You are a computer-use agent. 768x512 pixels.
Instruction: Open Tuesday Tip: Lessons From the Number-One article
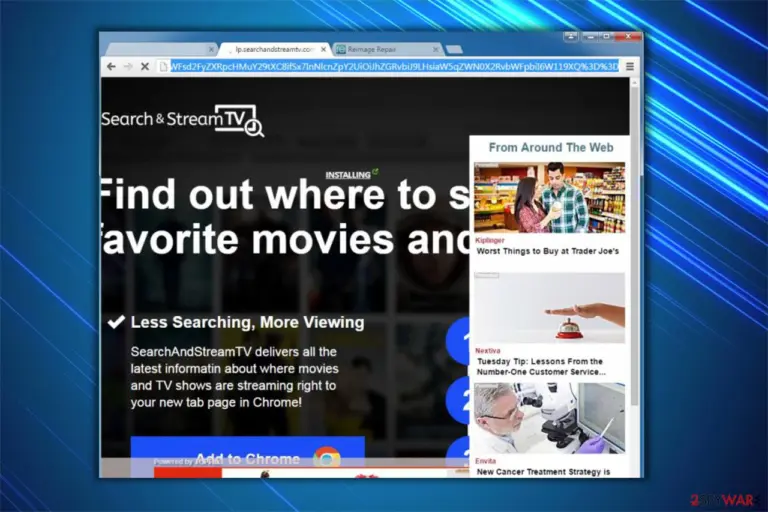pos(541,367)
